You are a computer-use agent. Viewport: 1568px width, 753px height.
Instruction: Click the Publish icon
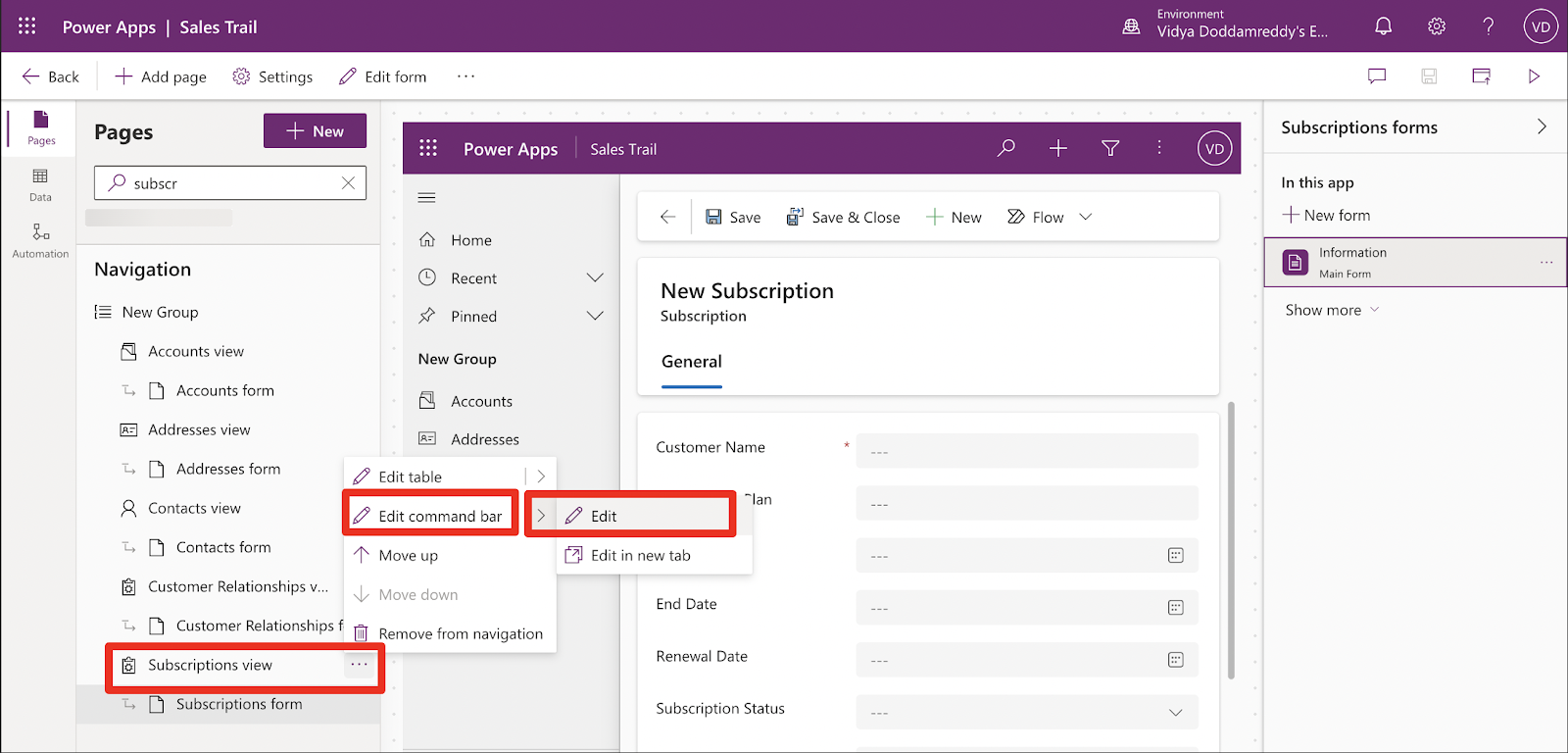(x=1481, y=76)
